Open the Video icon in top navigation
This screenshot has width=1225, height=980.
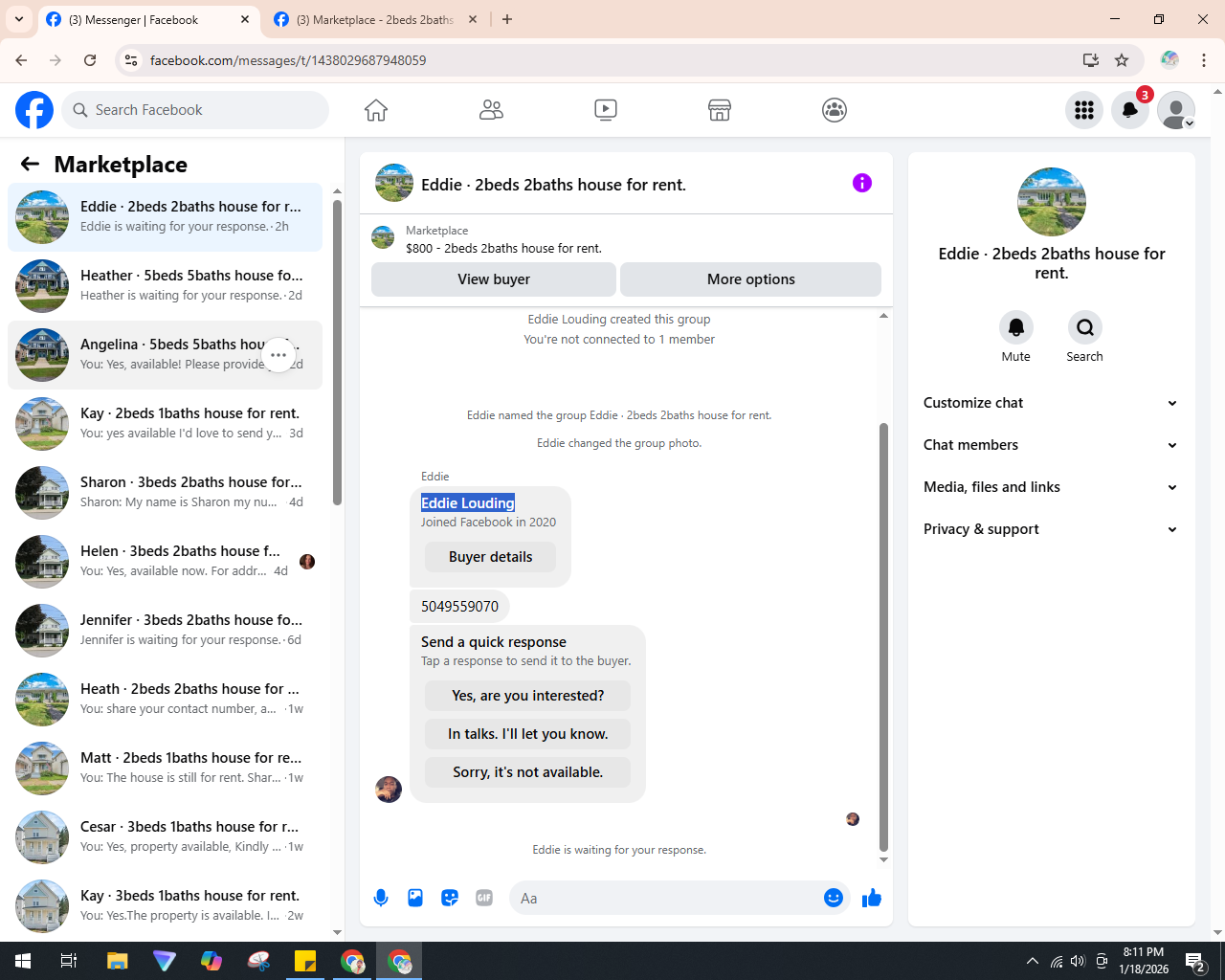pos(606,110)
